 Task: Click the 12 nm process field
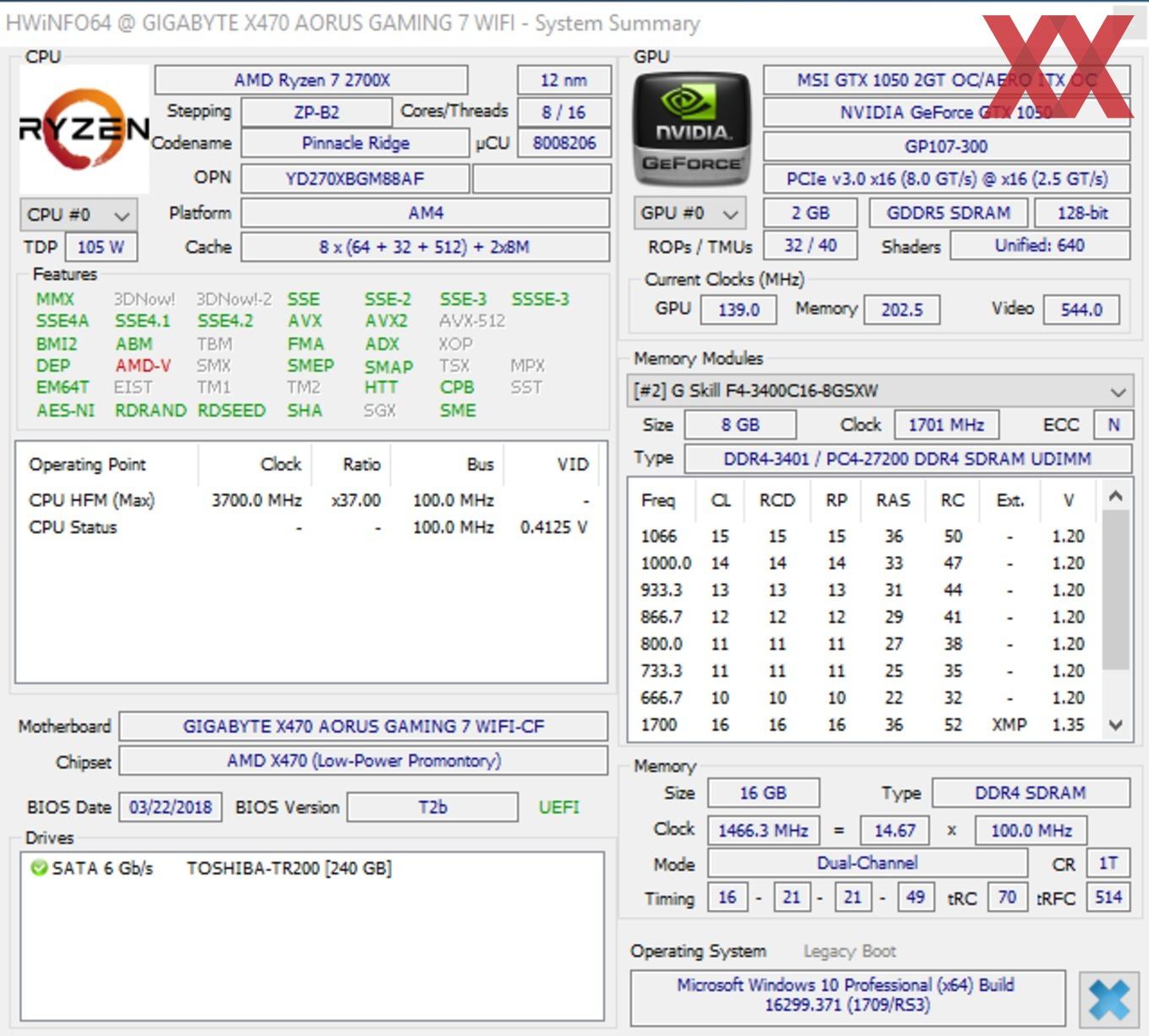(564, 80)
